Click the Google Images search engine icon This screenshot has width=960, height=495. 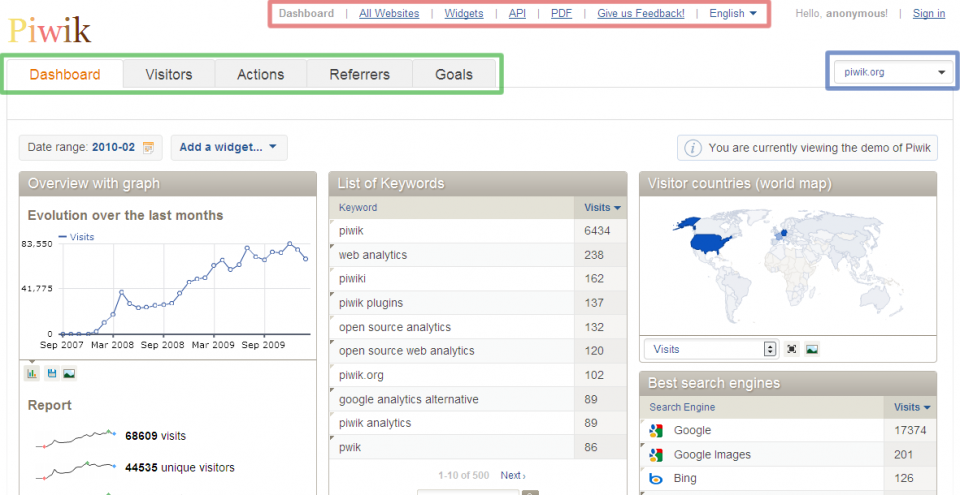(656, 455)
